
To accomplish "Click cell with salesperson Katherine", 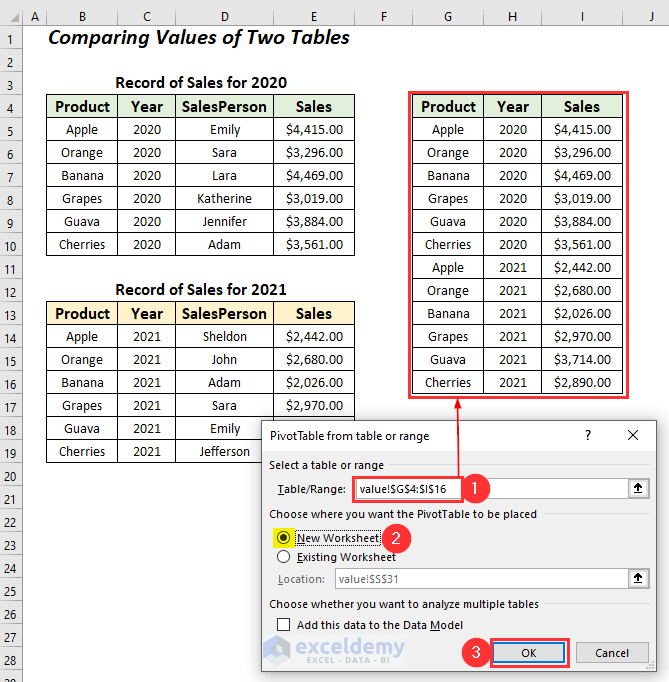I will [x=224, y=198].
